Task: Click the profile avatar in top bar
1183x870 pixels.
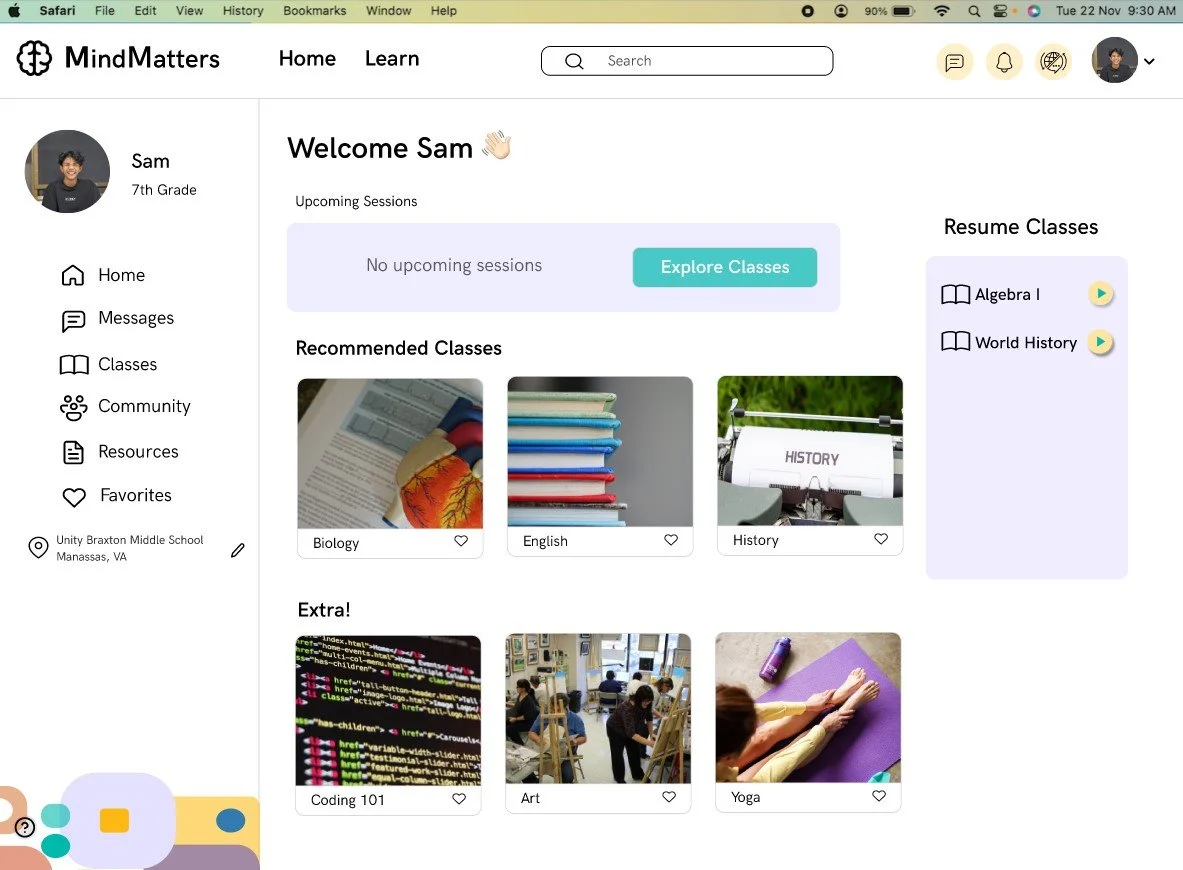Action: coord(1114,60)
